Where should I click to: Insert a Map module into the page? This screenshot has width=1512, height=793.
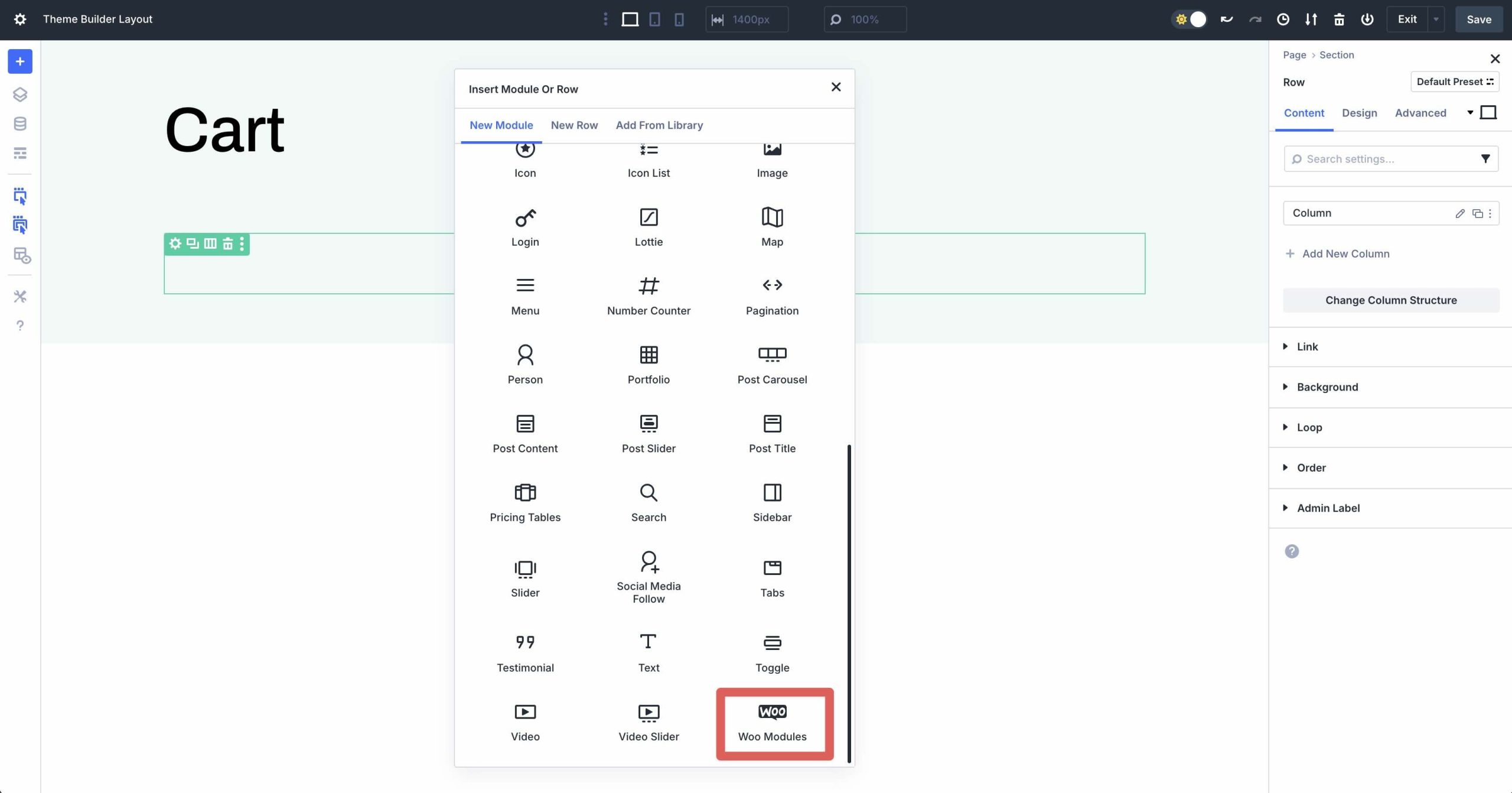click(x=771, y=226)
